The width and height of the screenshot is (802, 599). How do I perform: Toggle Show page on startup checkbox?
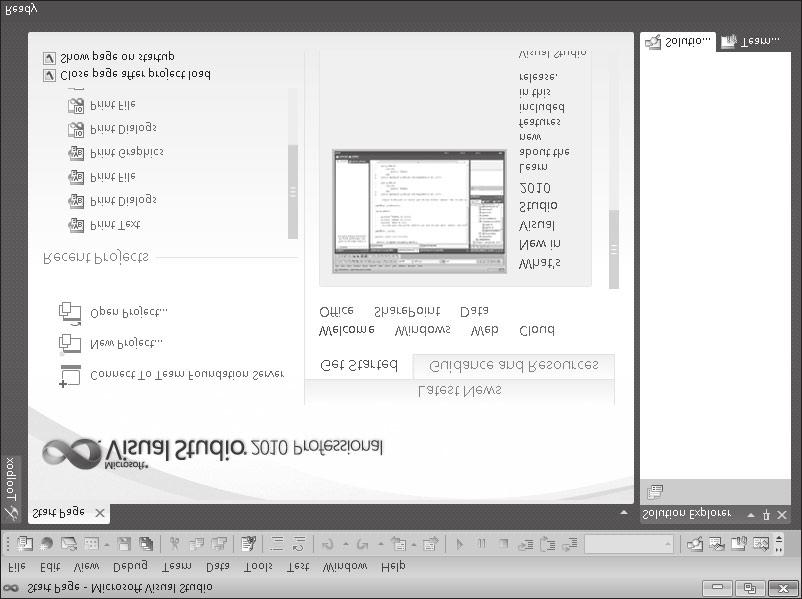(x=49, y=58)
